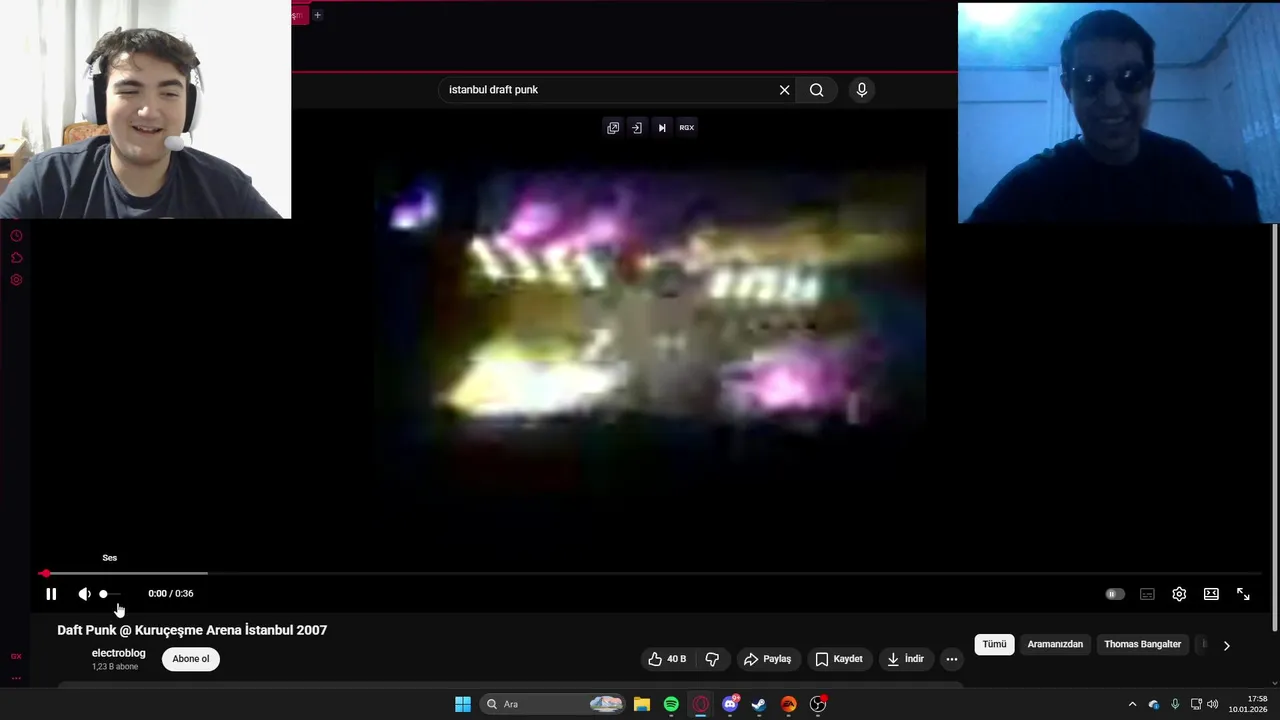Viewport: 1280px width, 720px height.
Task: Open the history clock in the Opera sidebar
Action: [x=16, y=236]
